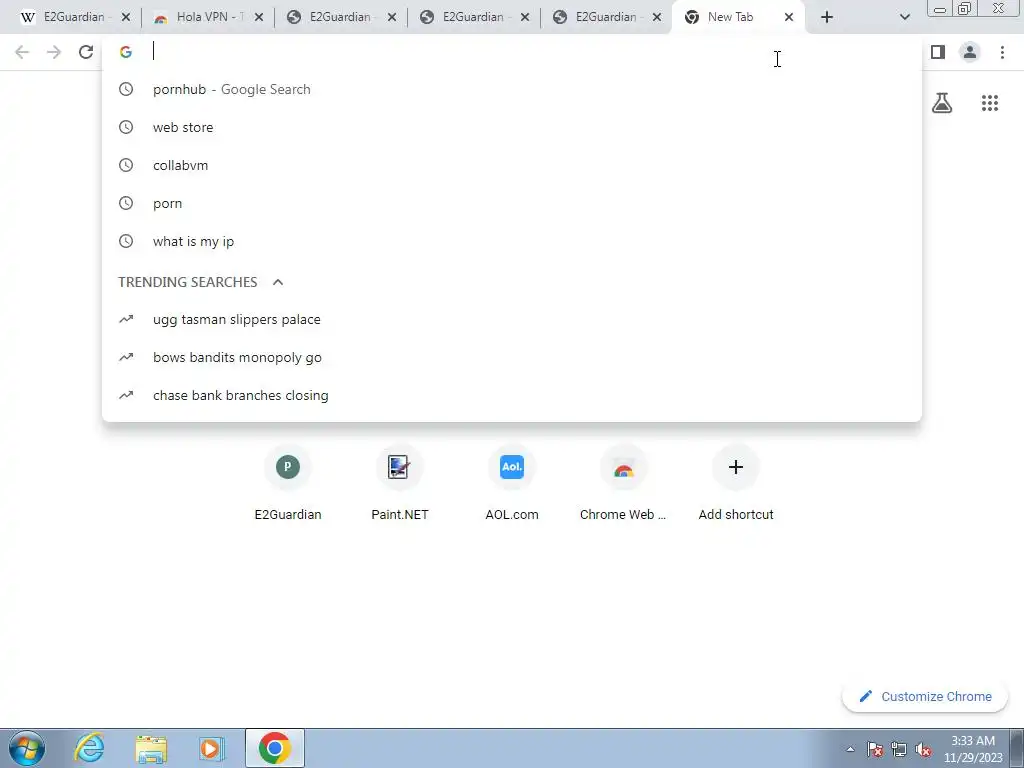
Task: Click the browser forward arrow
Action: [x=54, y=52]
